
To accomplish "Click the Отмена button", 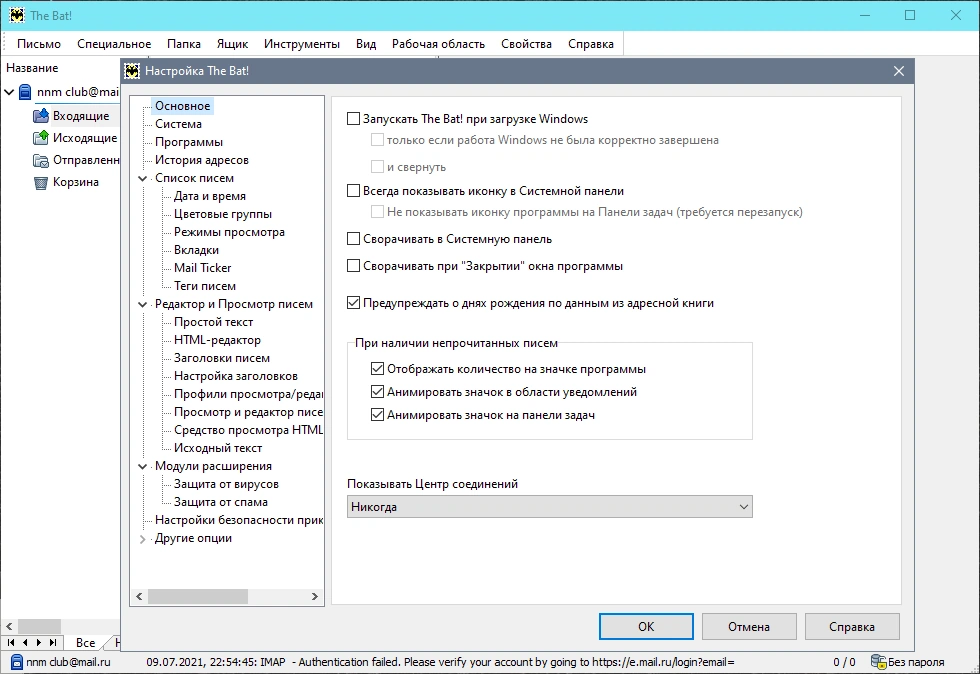I will tap(749, 626).
